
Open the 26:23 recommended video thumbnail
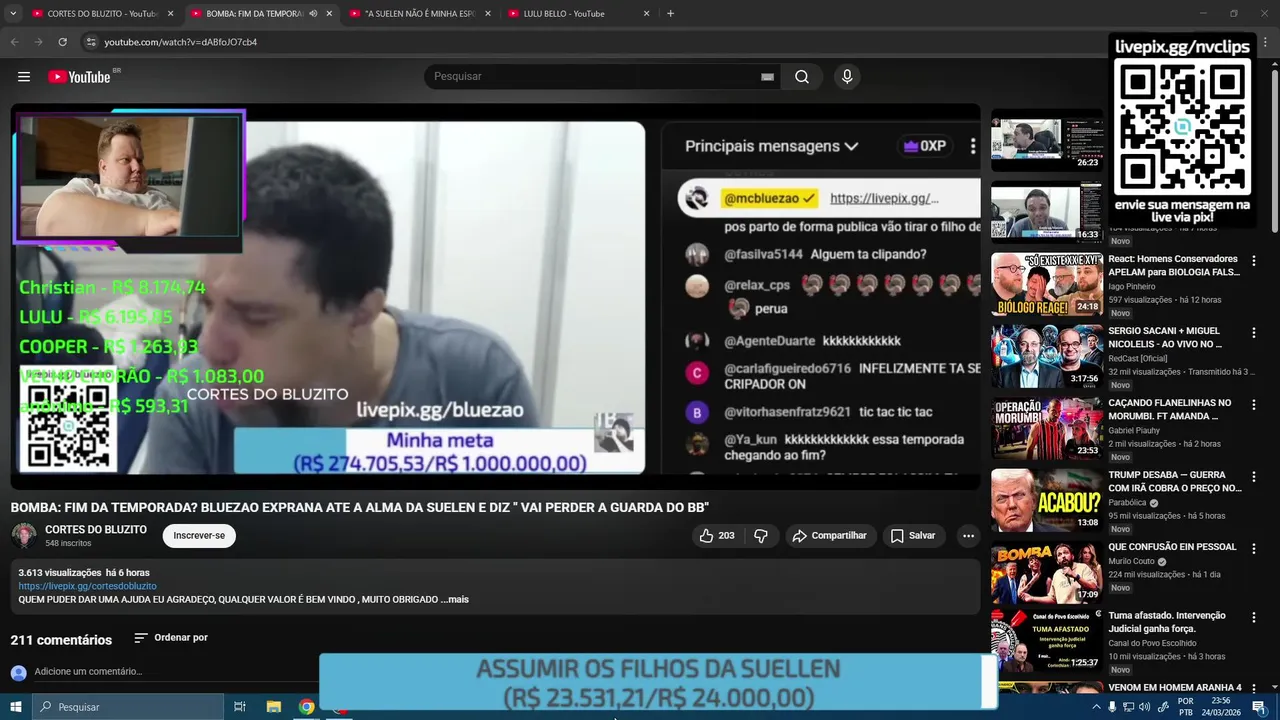(x=1047, y=140)
